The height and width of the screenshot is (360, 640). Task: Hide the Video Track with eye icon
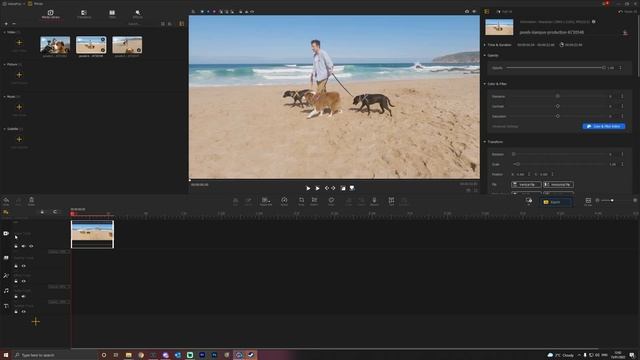click(x=31, y=247)
